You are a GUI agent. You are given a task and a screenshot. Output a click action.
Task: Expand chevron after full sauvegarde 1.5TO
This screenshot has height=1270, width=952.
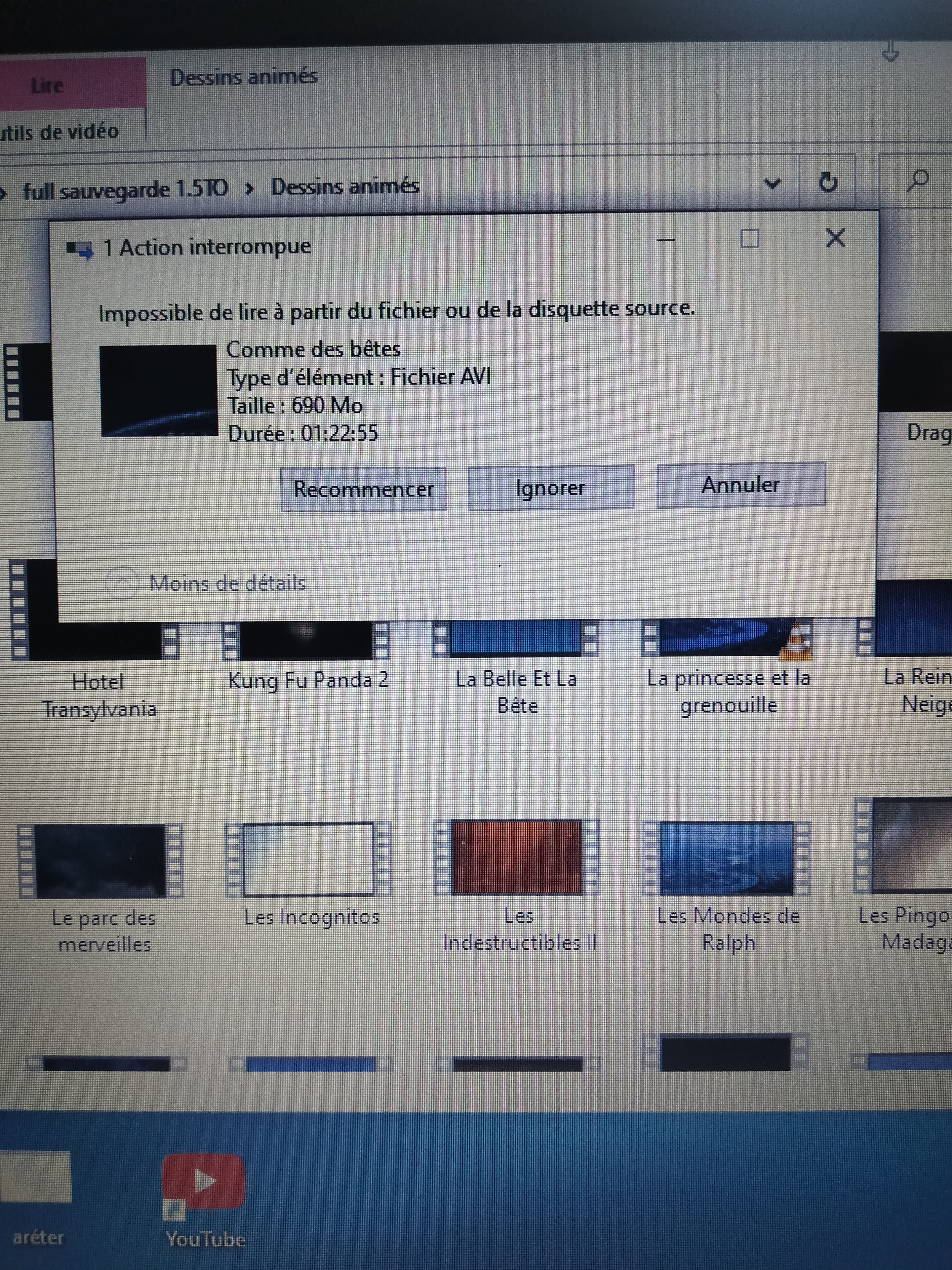(x=249, y=188)
